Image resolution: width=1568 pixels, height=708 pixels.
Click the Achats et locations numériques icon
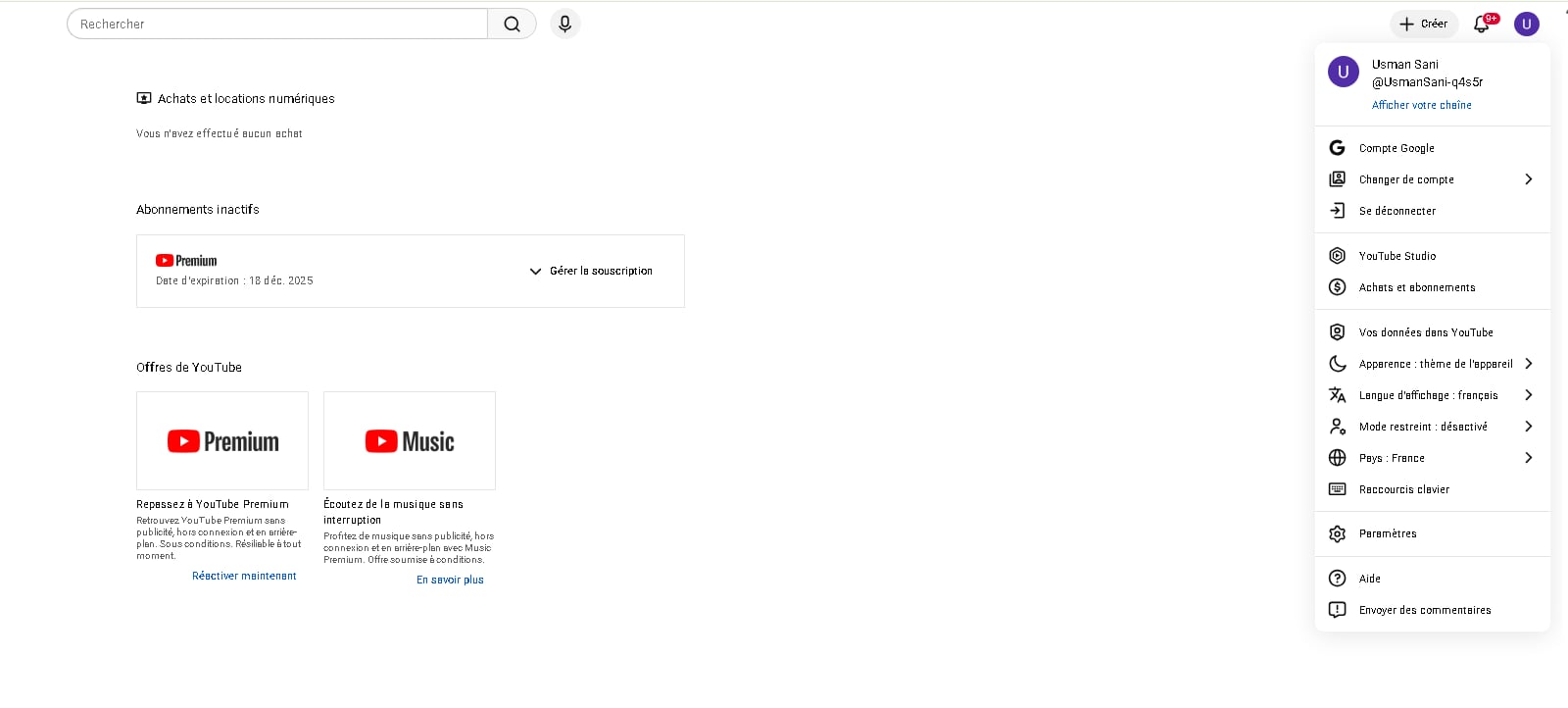(x=144, y=98)
